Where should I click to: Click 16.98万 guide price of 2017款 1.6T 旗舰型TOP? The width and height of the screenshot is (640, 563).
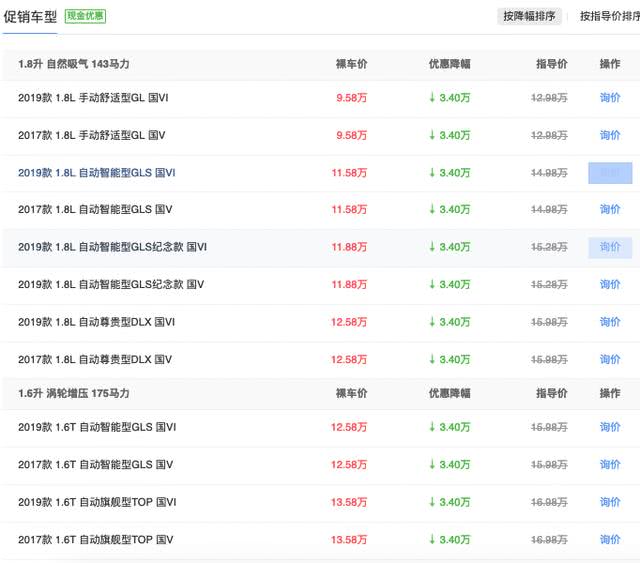tap(549, 540)
